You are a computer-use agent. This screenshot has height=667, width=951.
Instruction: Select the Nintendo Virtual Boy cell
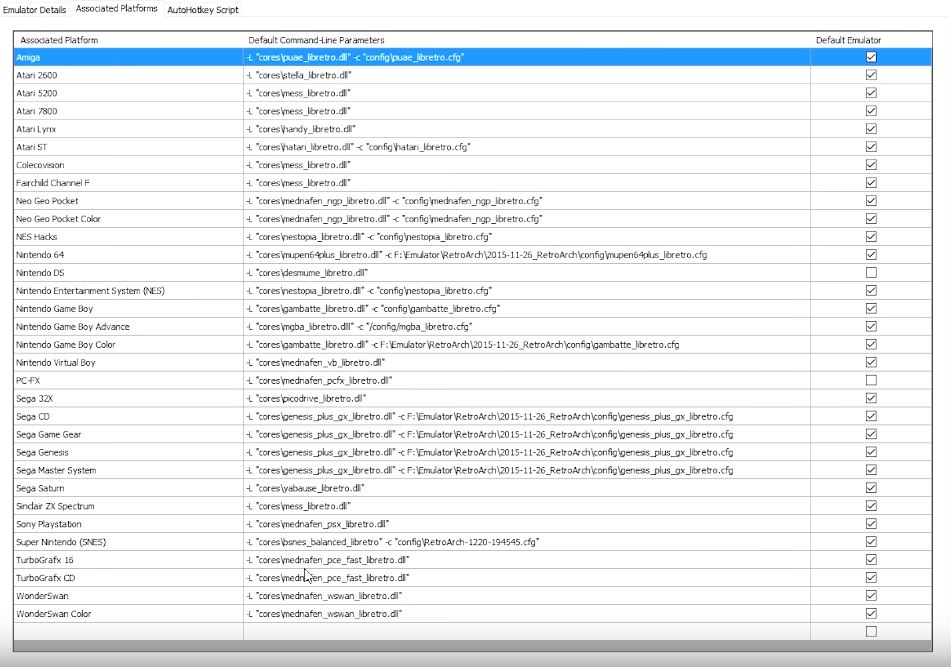pos(128,362)
